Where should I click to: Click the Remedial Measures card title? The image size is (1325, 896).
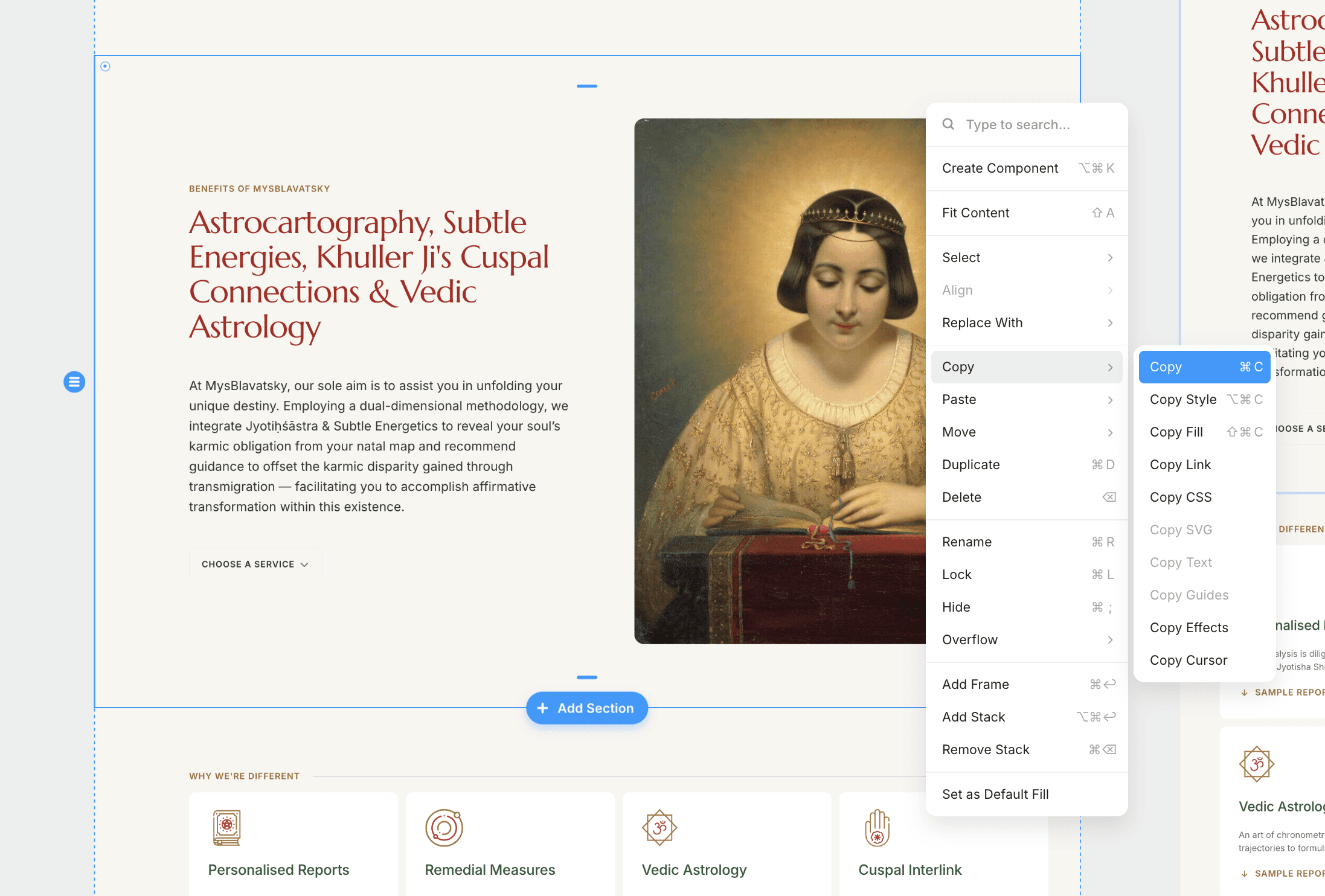490,870
